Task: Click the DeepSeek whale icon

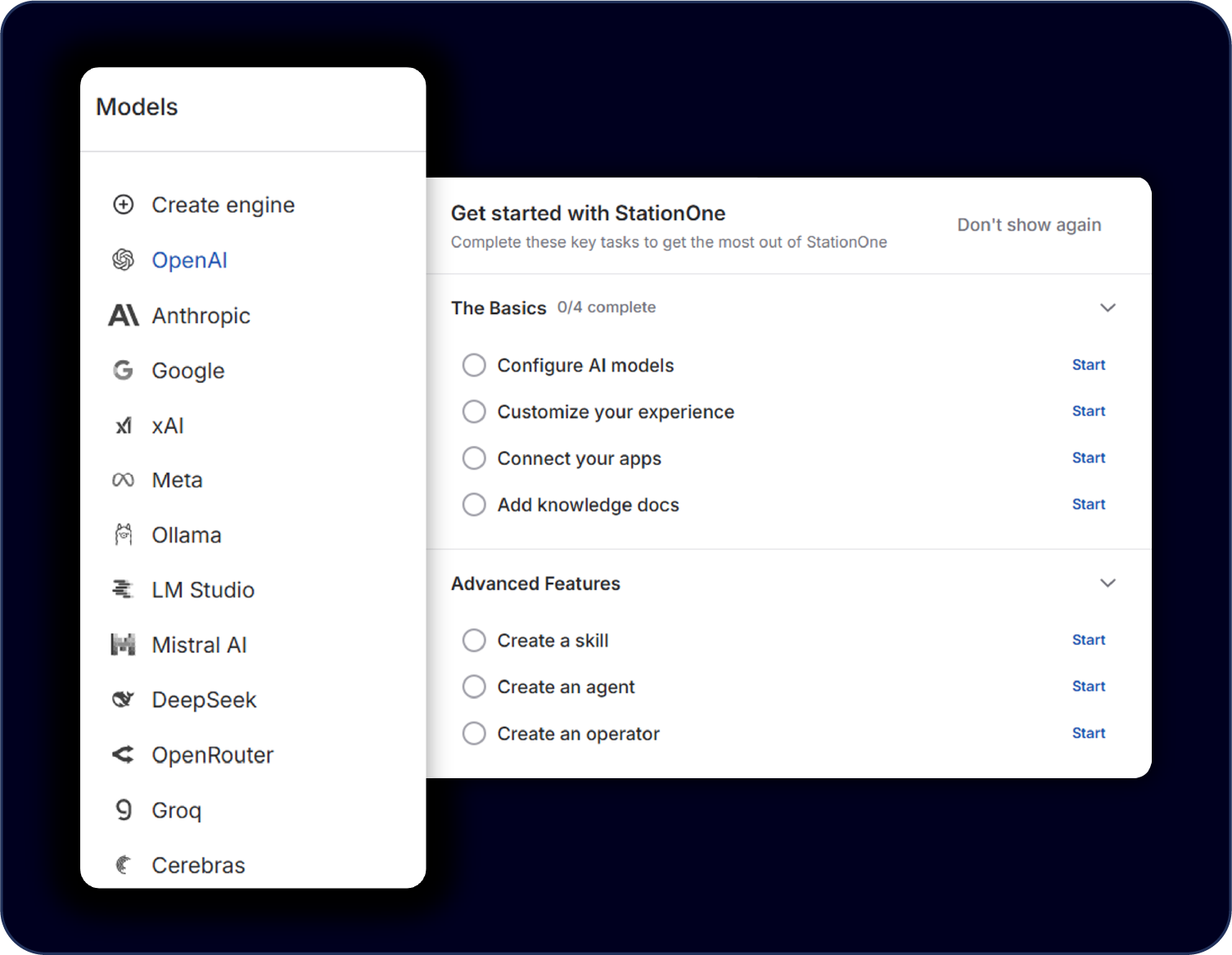Action: pyautogui.click(x=123, y=700)
